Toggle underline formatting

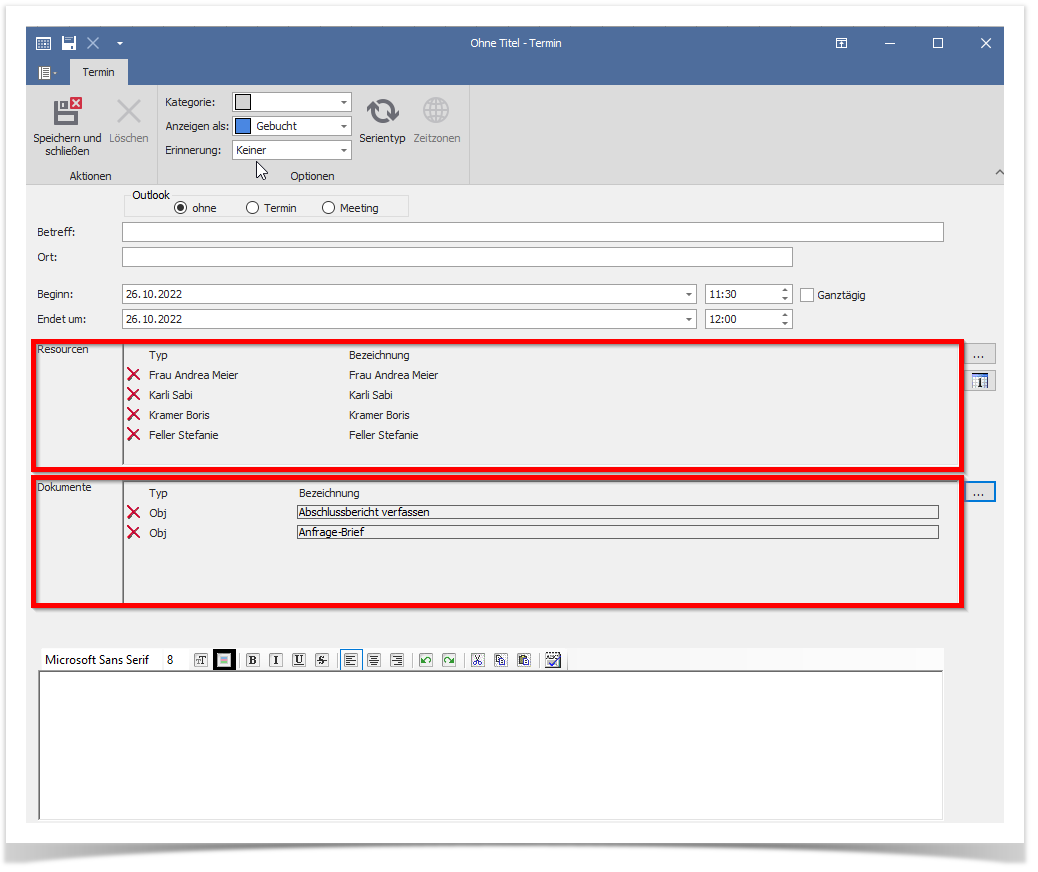[299, 660]
